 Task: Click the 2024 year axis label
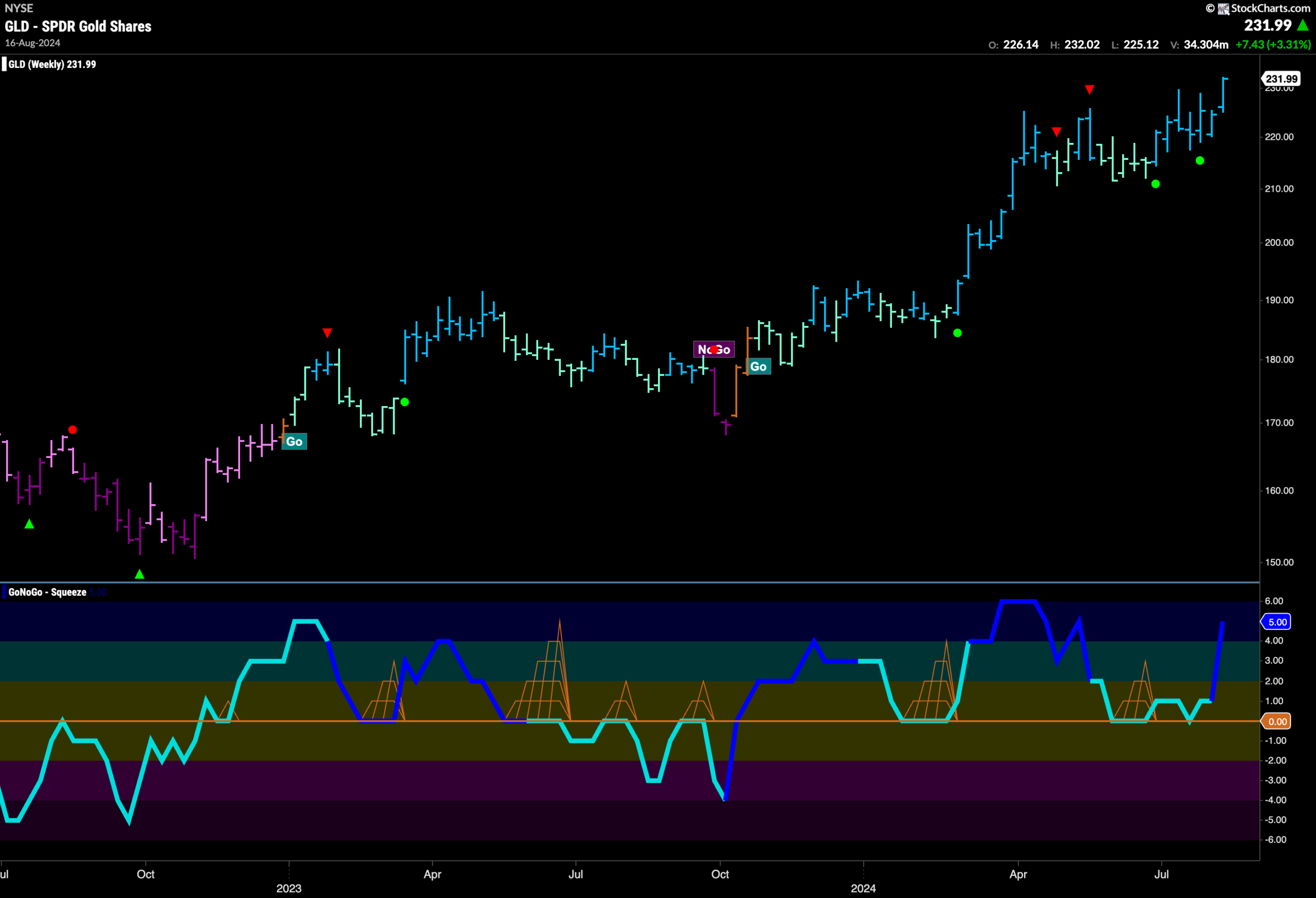(x=863, y=888)
